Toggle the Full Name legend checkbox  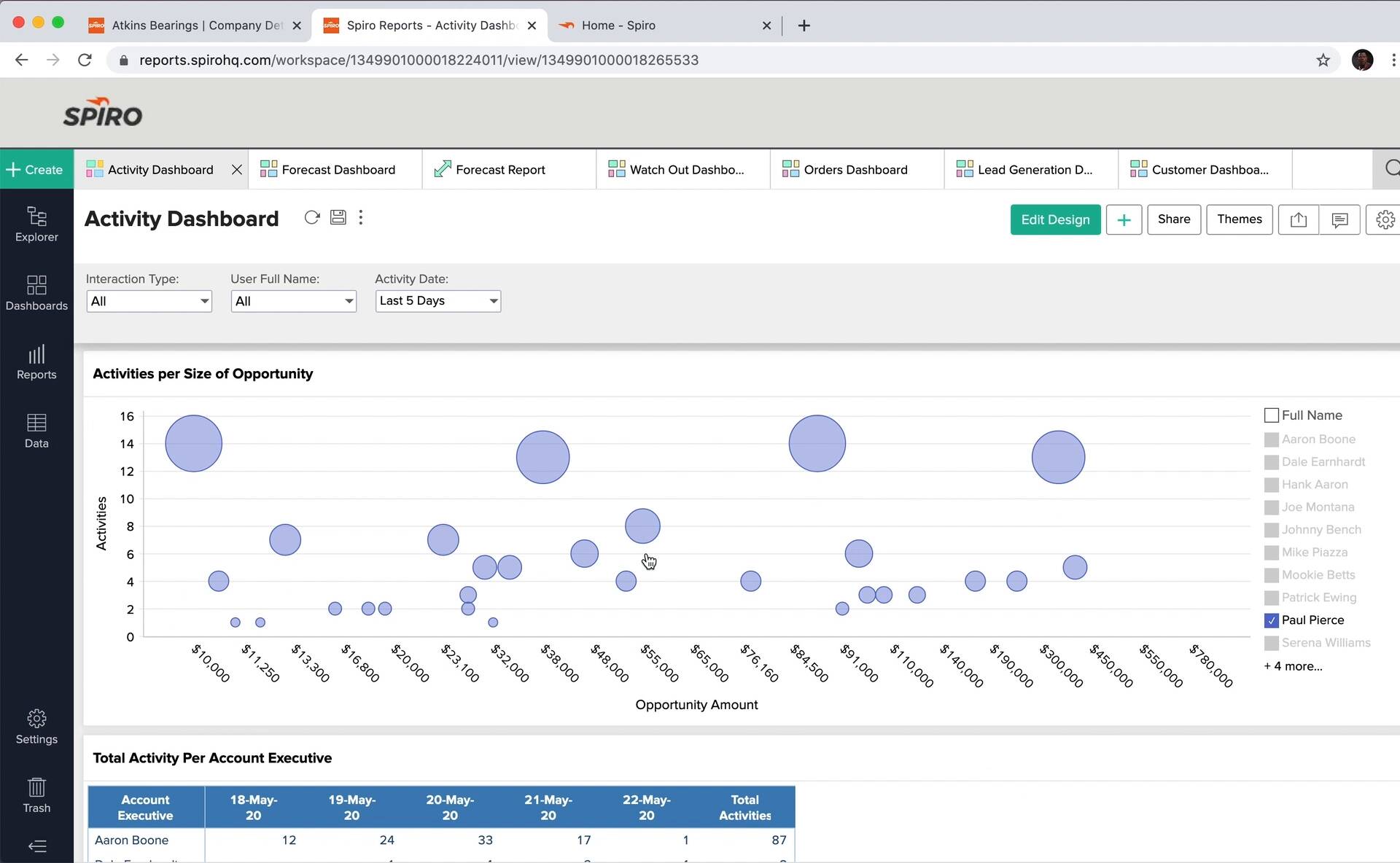(x=1272, y=415)
